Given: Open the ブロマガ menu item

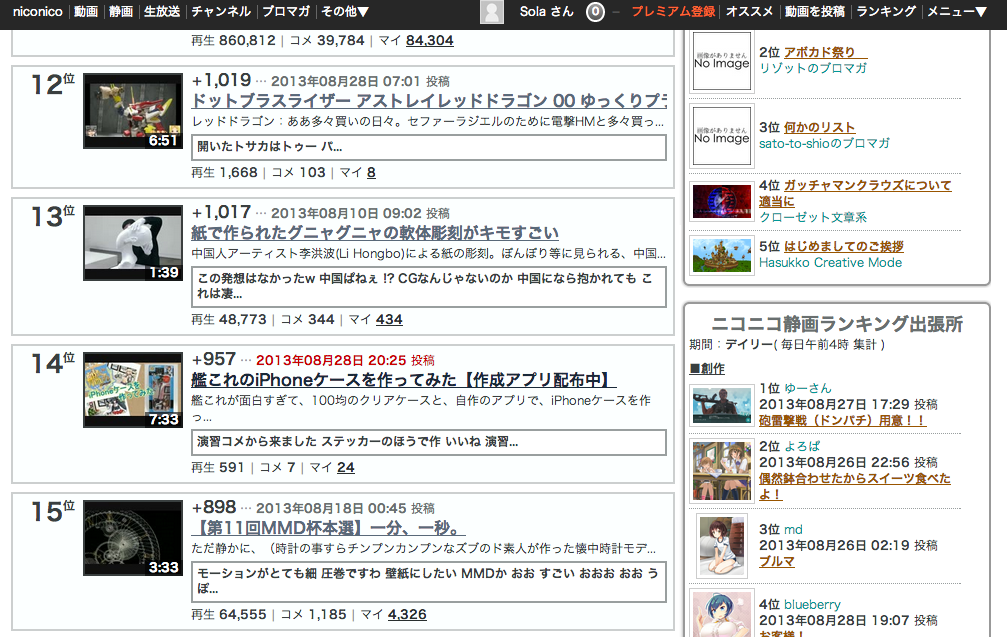Looking at the screenshot, I should coord(286,12).
